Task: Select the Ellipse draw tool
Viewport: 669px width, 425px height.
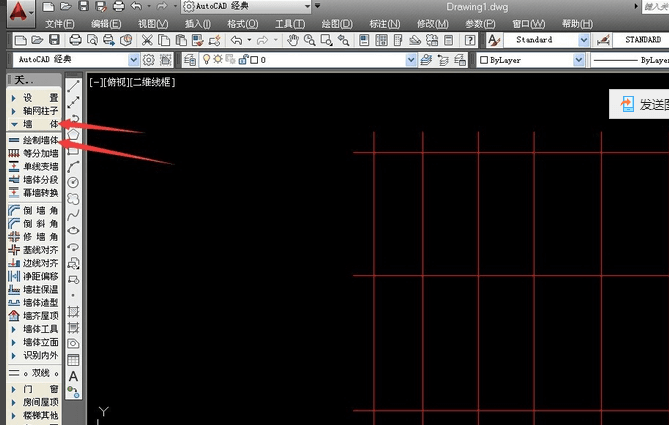Action: tap(73, 231)
